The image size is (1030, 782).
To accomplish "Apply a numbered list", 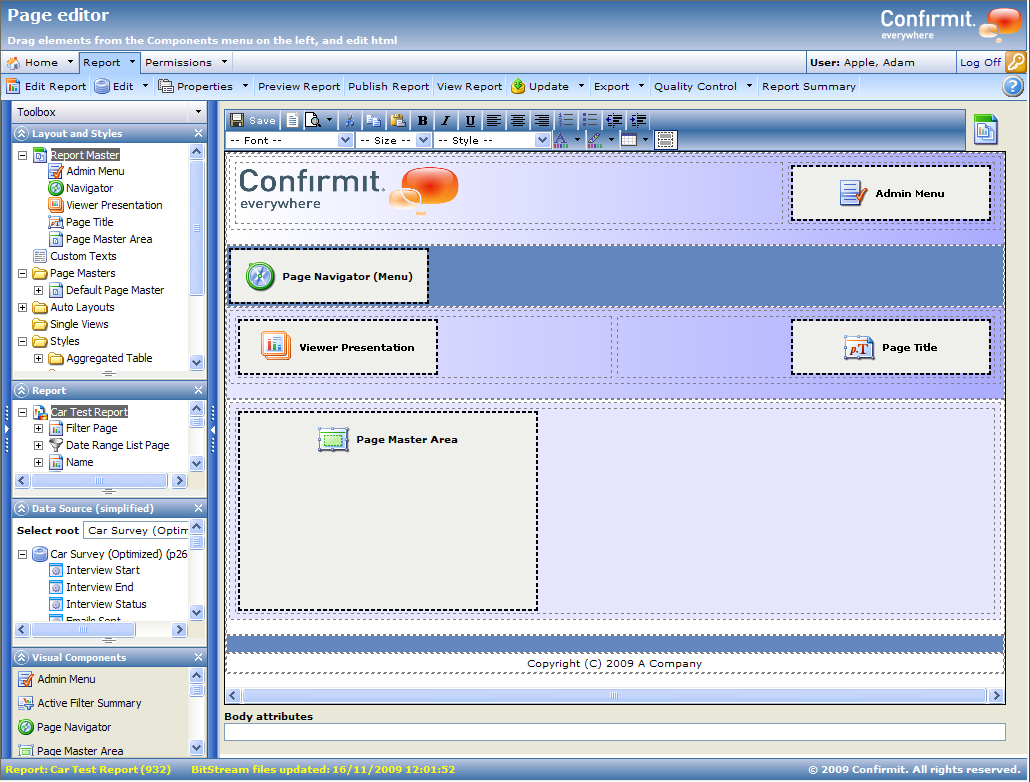I will click(567, 119).
